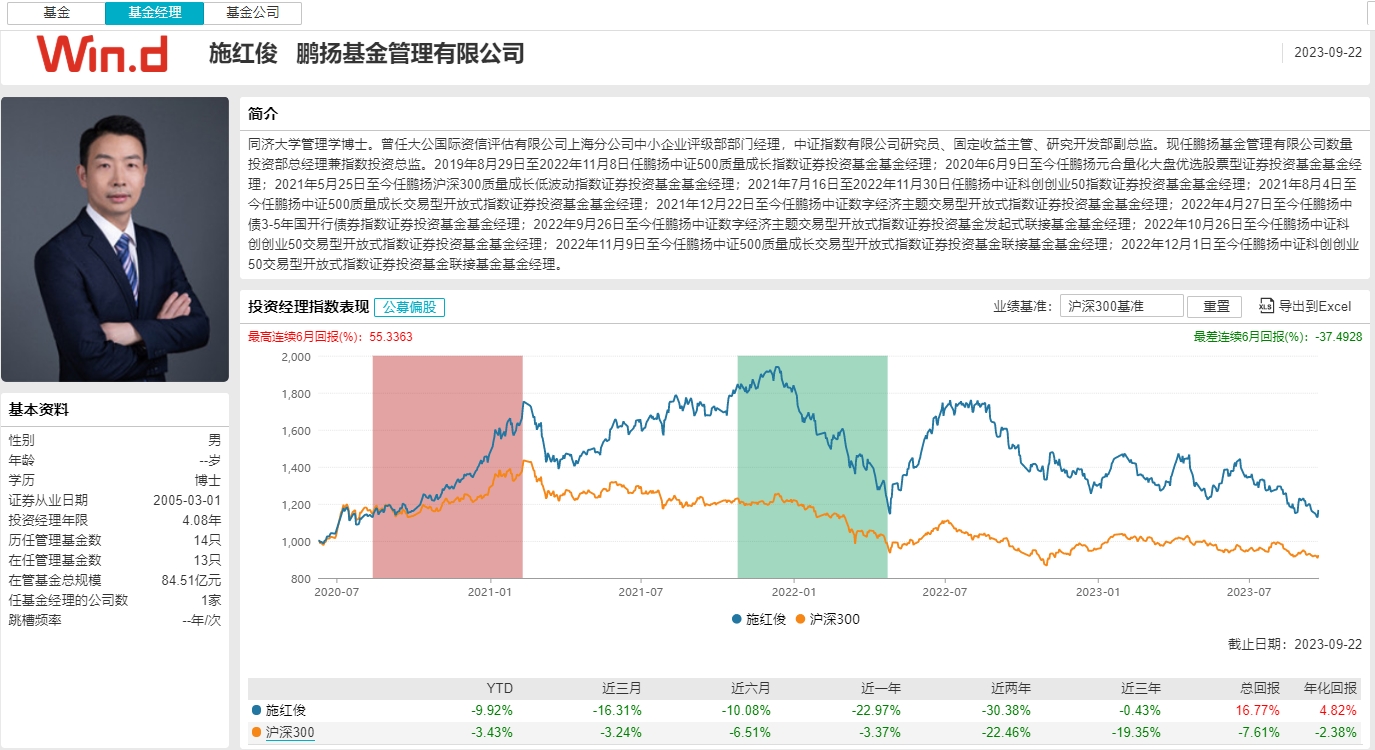
Task: Click the 在任管理基金数 value 13只
Action: (x=208, y=560)
